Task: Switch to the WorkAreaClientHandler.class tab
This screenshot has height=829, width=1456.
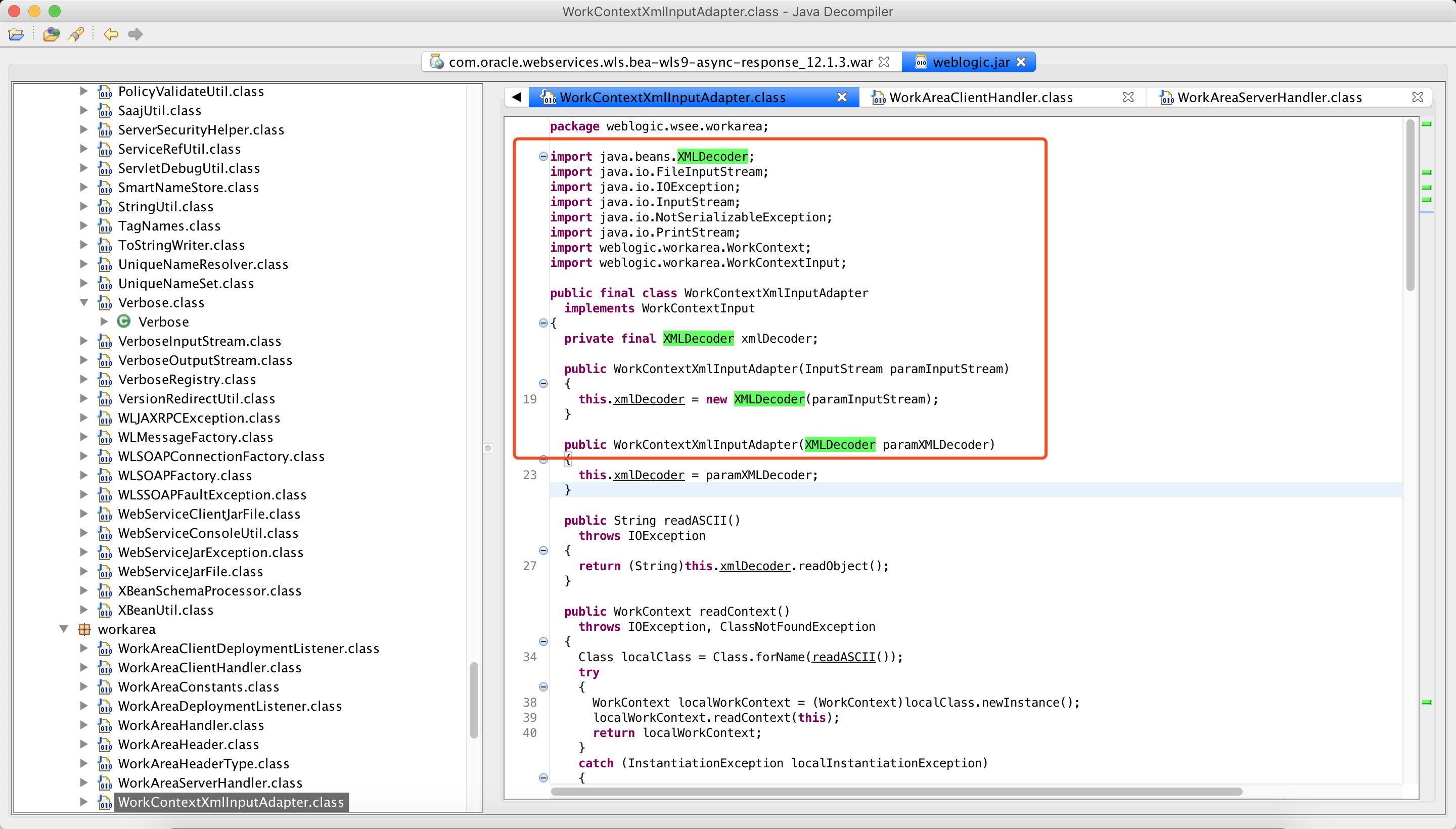Action: (x=981, y=98)
